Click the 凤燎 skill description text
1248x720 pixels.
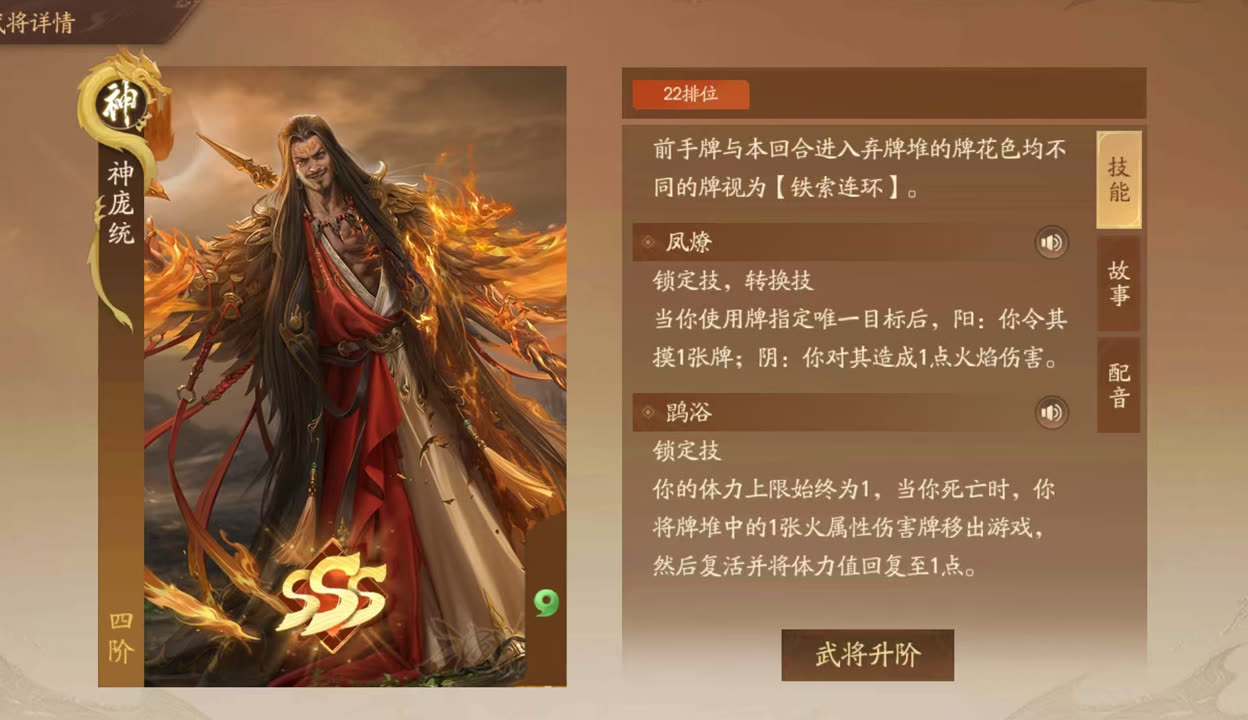coord(860,320)
